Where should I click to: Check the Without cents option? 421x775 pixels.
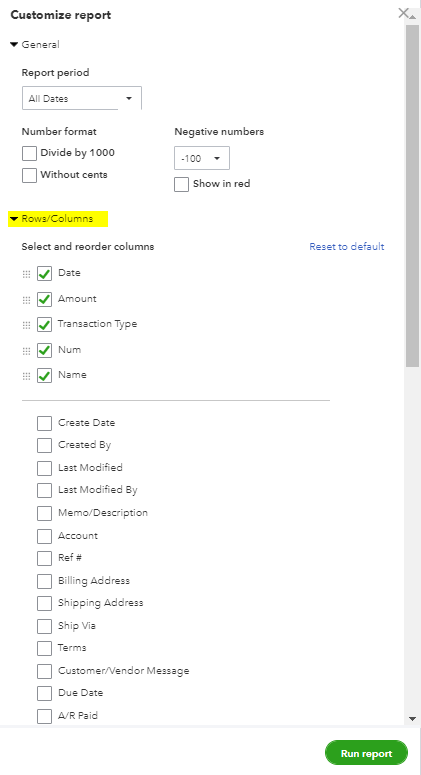(x=29, y=175)
